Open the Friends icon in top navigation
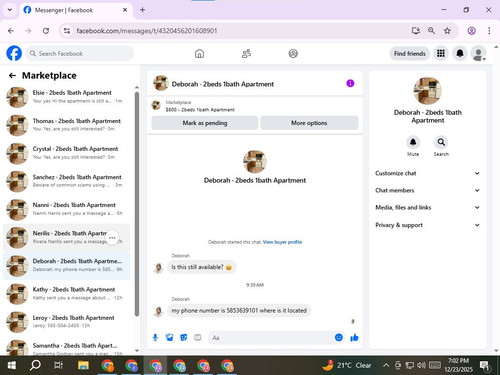500x375 pixels. pyautogui.click(x=246, y=53)
